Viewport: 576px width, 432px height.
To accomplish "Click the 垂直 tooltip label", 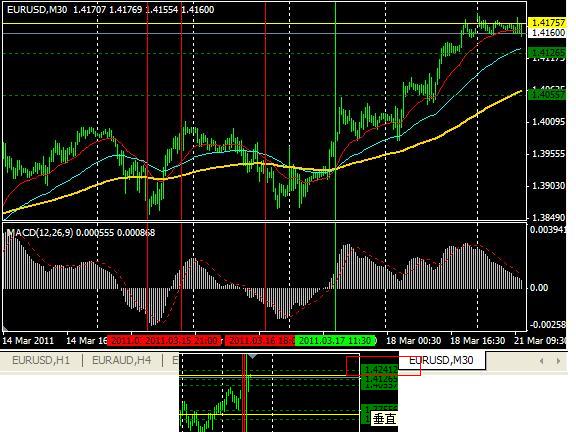I will [x=384, y=419].
